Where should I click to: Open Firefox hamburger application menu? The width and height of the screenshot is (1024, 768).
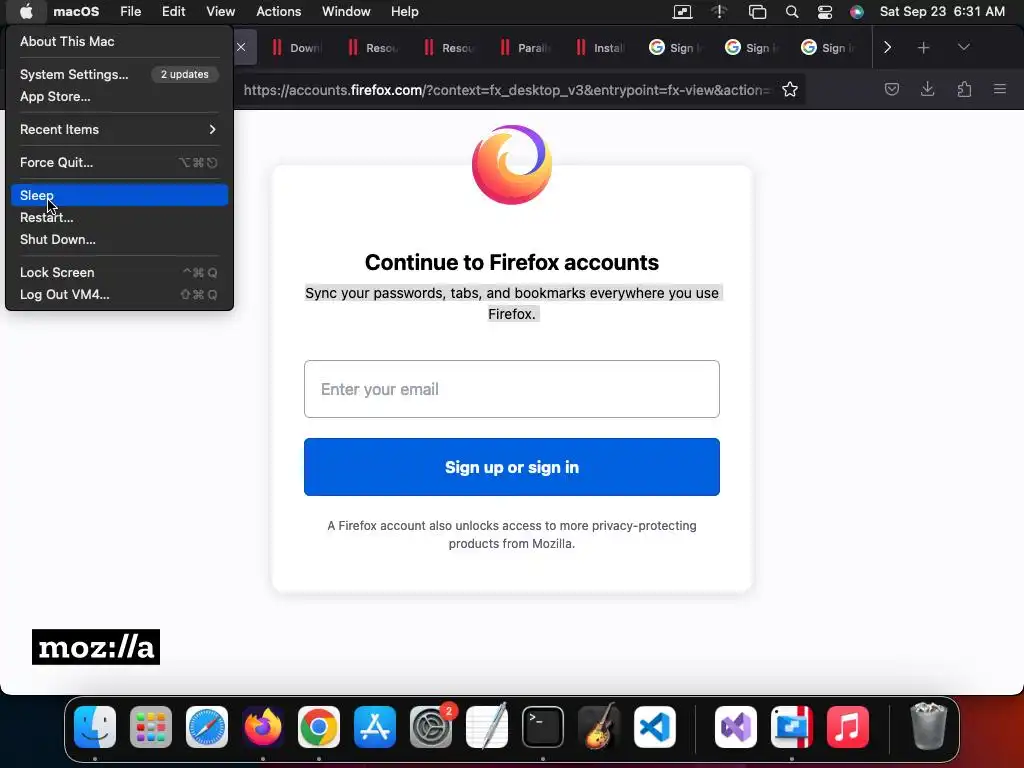[x=1000, y=89]
